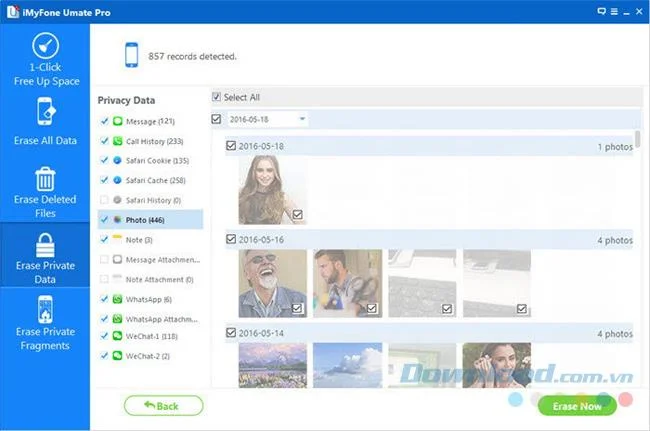
Task: Click the green Erase Now button
Action: tap(577, 406)
